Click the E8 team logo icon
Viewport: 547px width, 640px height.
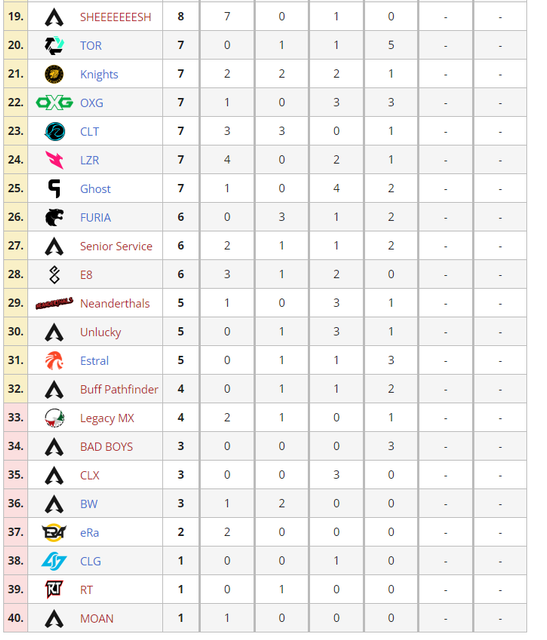click(x=54, y=275)
